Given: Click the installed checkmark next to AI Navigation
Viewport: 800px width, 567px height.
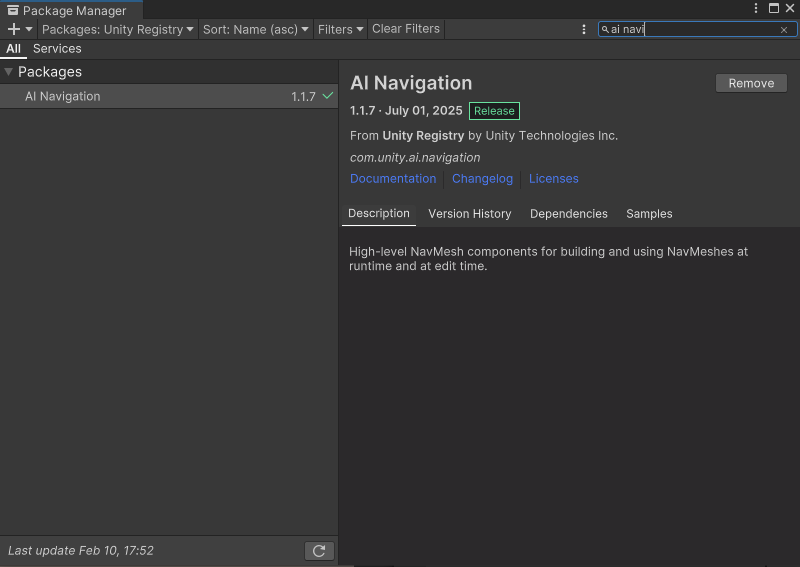Looking at the screenshot, I should [328, 95].
